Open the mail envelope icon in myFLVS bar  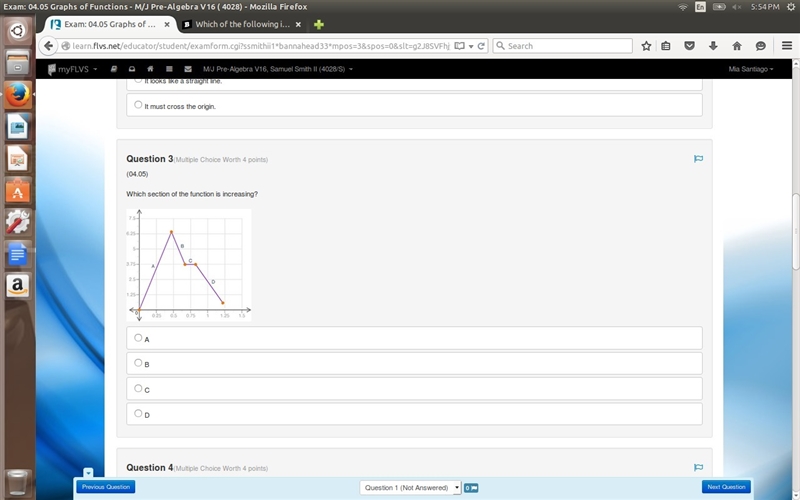pyautogui.click(x=188, y=69)
